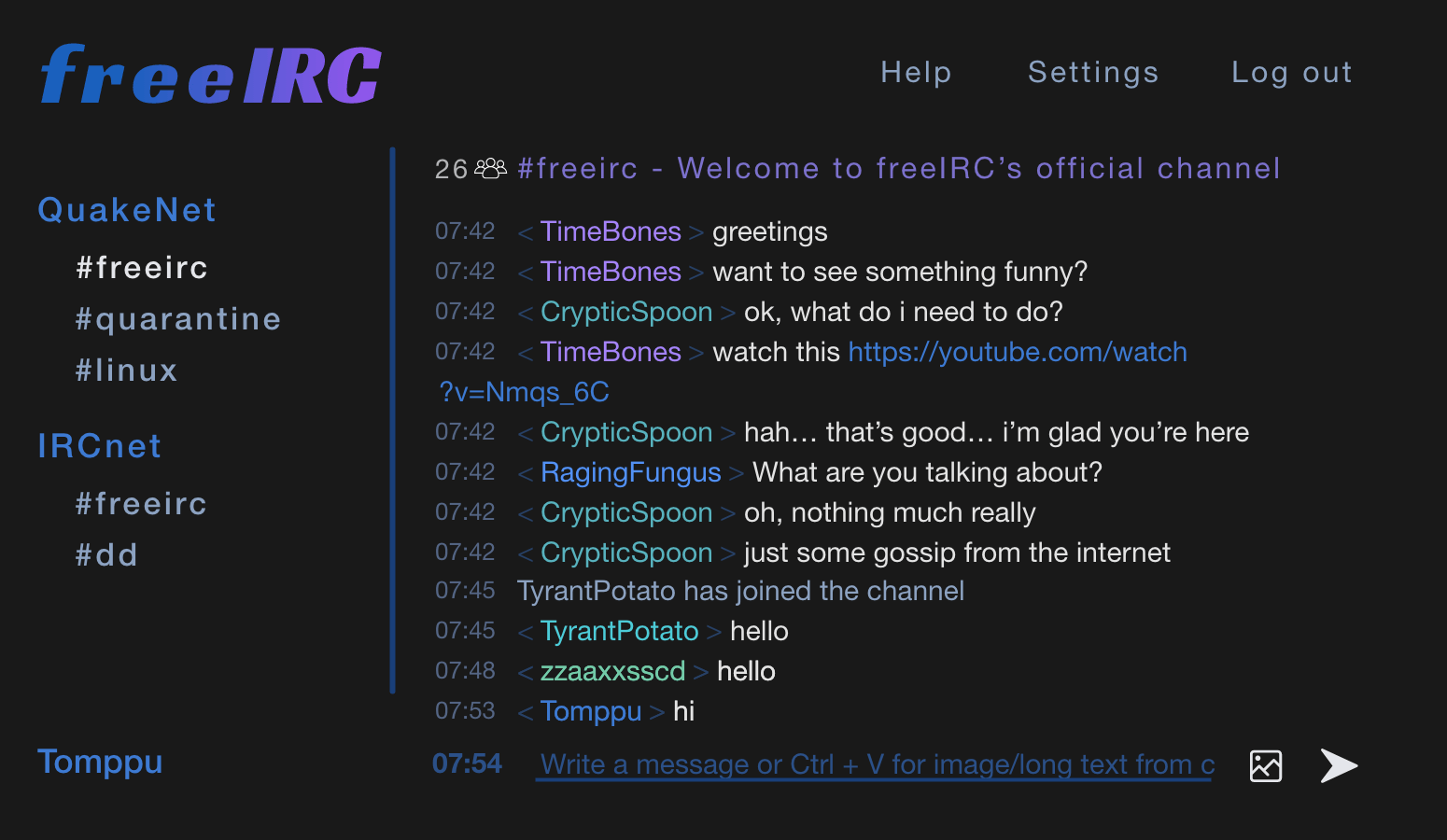Open the #linux channel

pos(126,370)
